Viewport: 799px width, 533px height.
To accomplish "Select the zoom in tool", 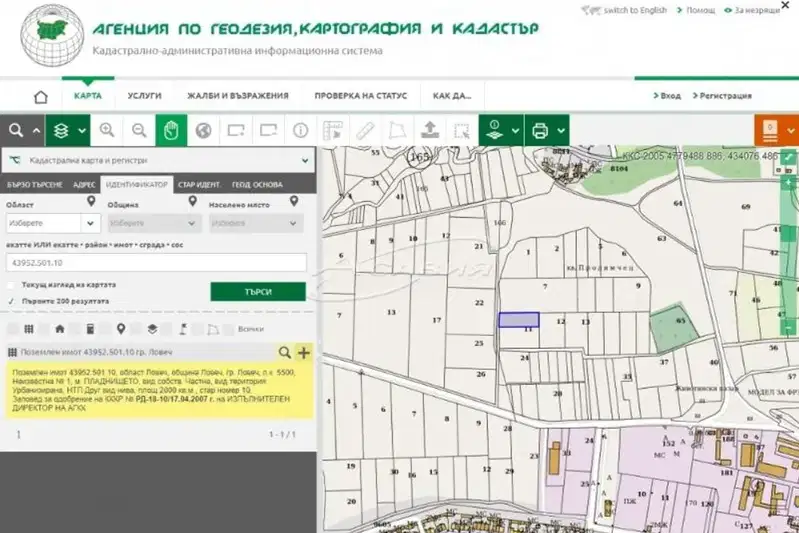I will 106,130.
